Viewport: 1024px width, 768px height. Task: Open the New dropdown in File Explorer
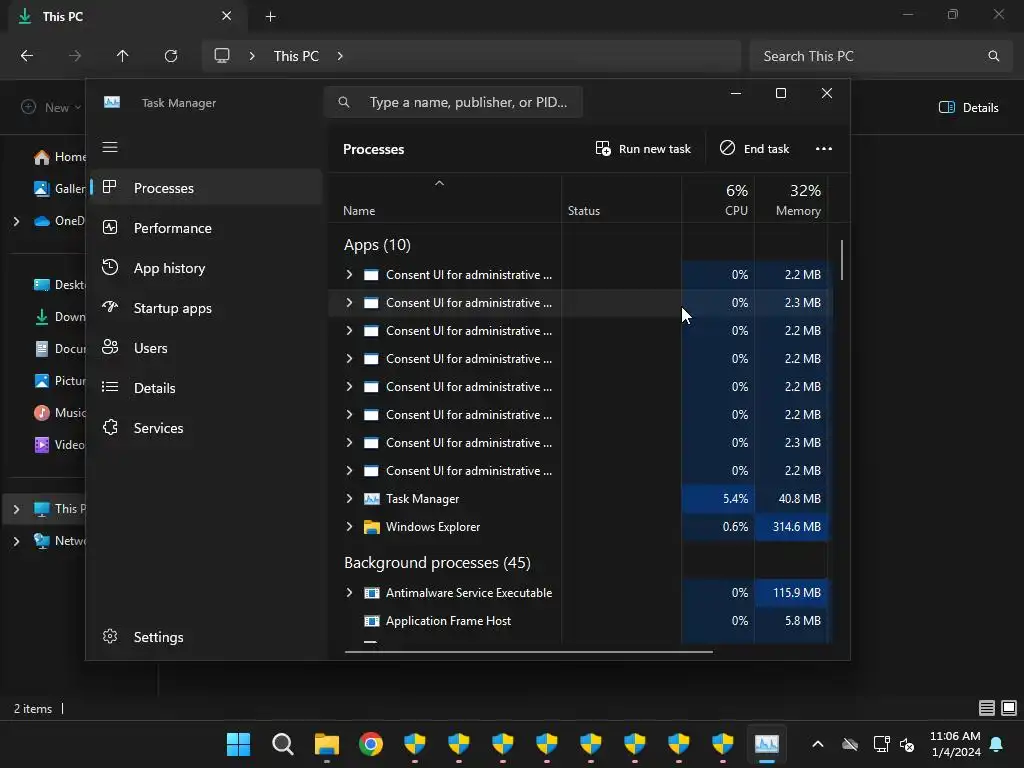coord(51,107)
